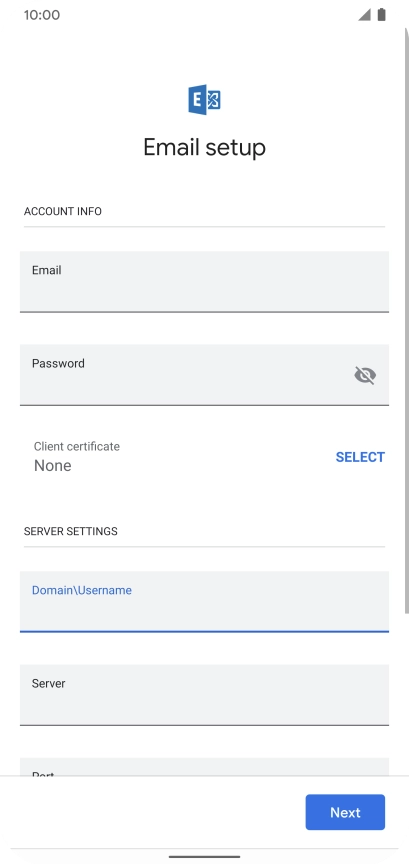
Task: Click the Next button
Action: pyautogui.click(x=346, y=812)
